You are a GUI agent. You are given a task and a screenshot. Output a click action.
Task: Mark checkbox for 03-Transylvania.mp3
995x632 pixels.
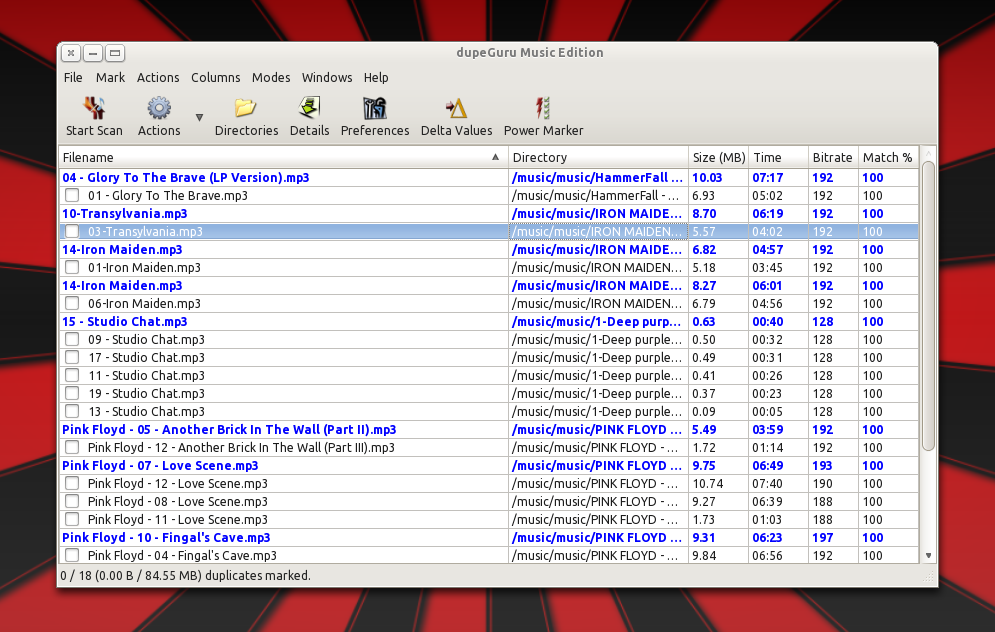click(72, 232)
